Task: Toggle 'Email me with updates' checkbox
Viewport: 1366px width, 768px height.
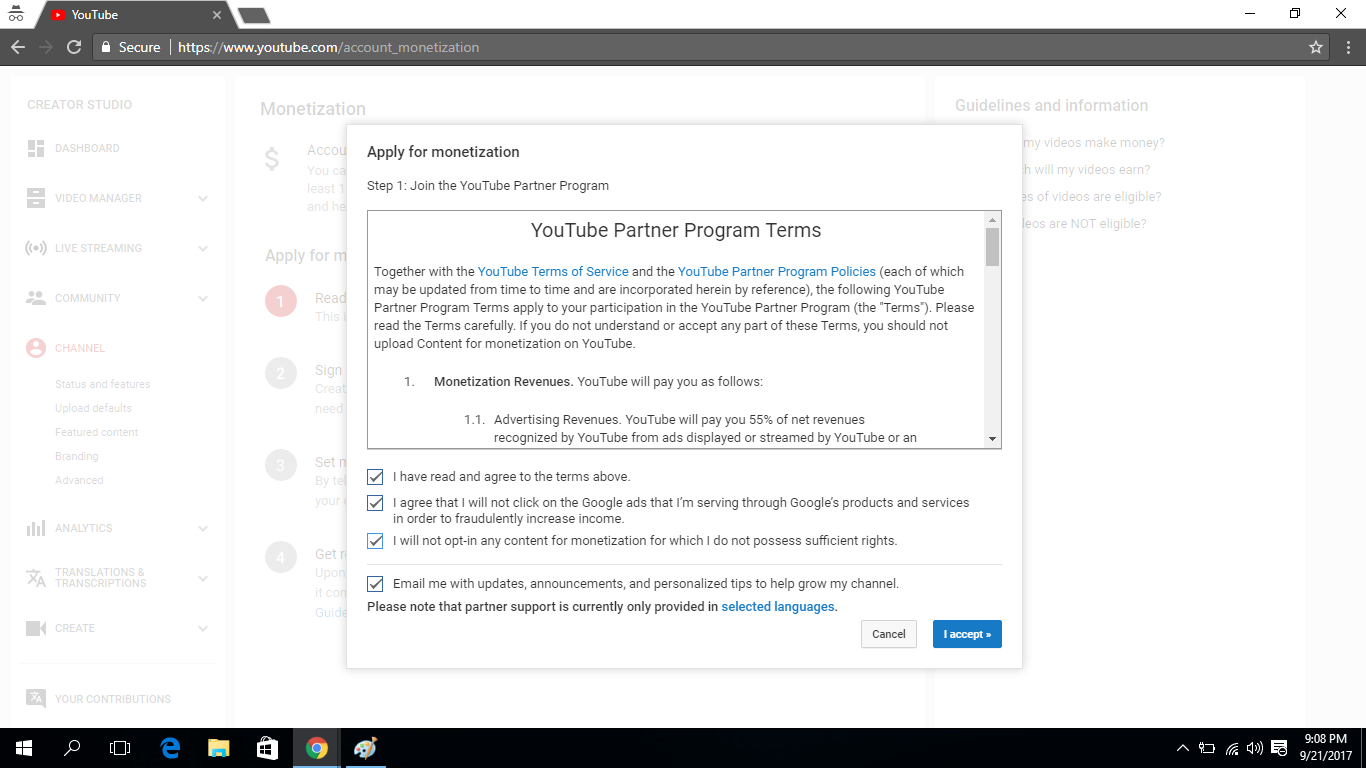Action: click(x=375, y=584)
